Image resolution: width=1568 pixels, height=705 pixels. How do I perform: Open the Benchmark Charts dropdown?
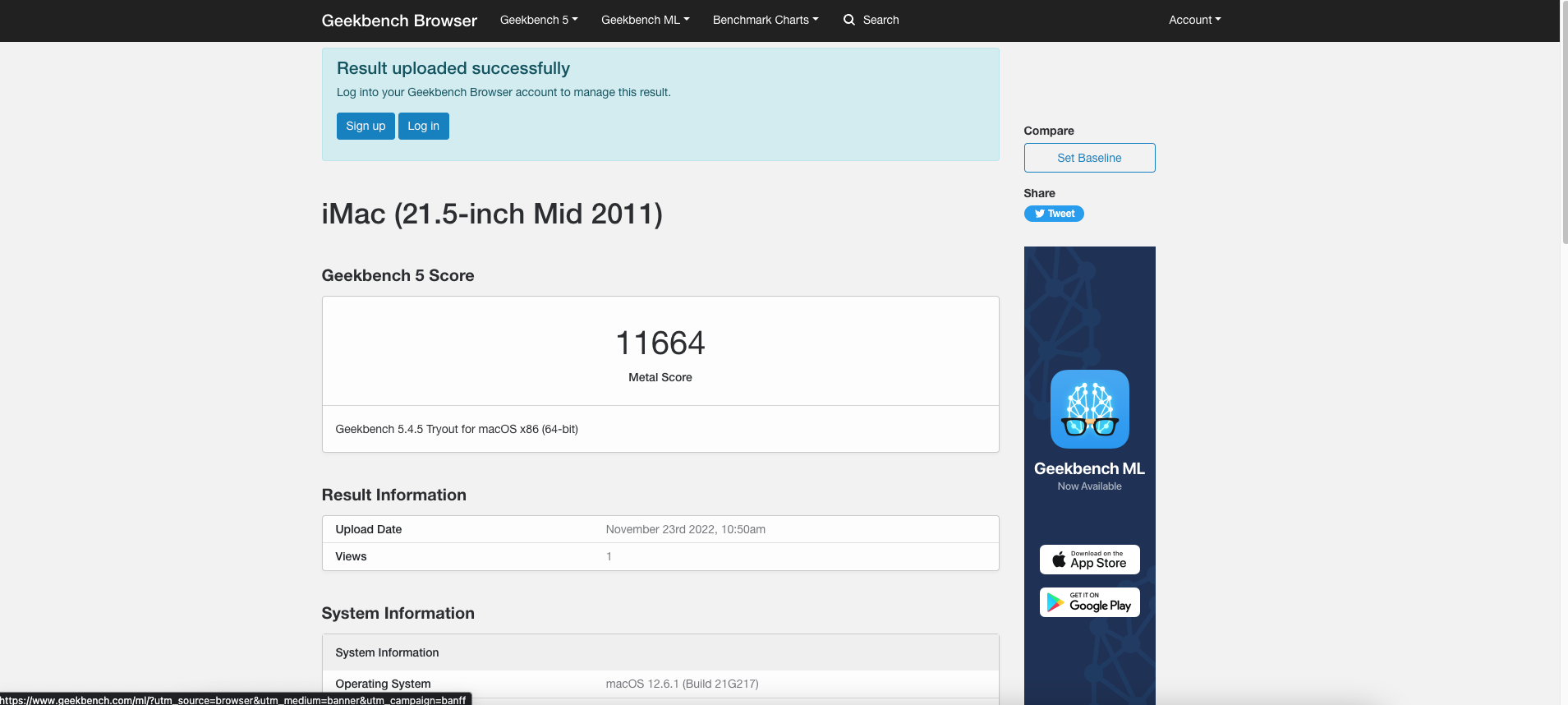click(766, 20)
